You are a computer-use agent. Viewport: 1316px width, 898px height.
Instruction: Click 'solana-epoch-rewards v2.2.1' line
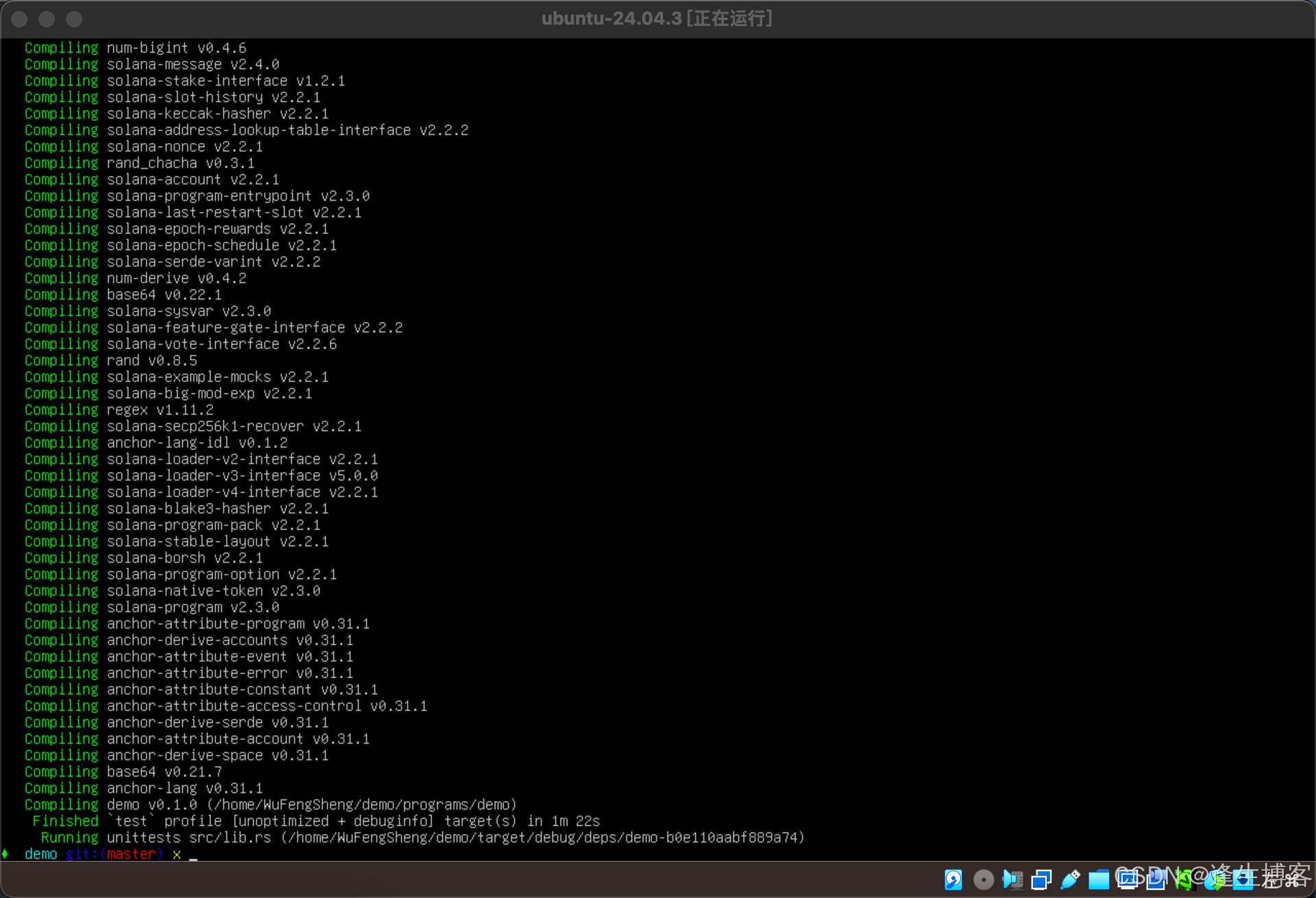pyautogui.click(x=218, y=229)
